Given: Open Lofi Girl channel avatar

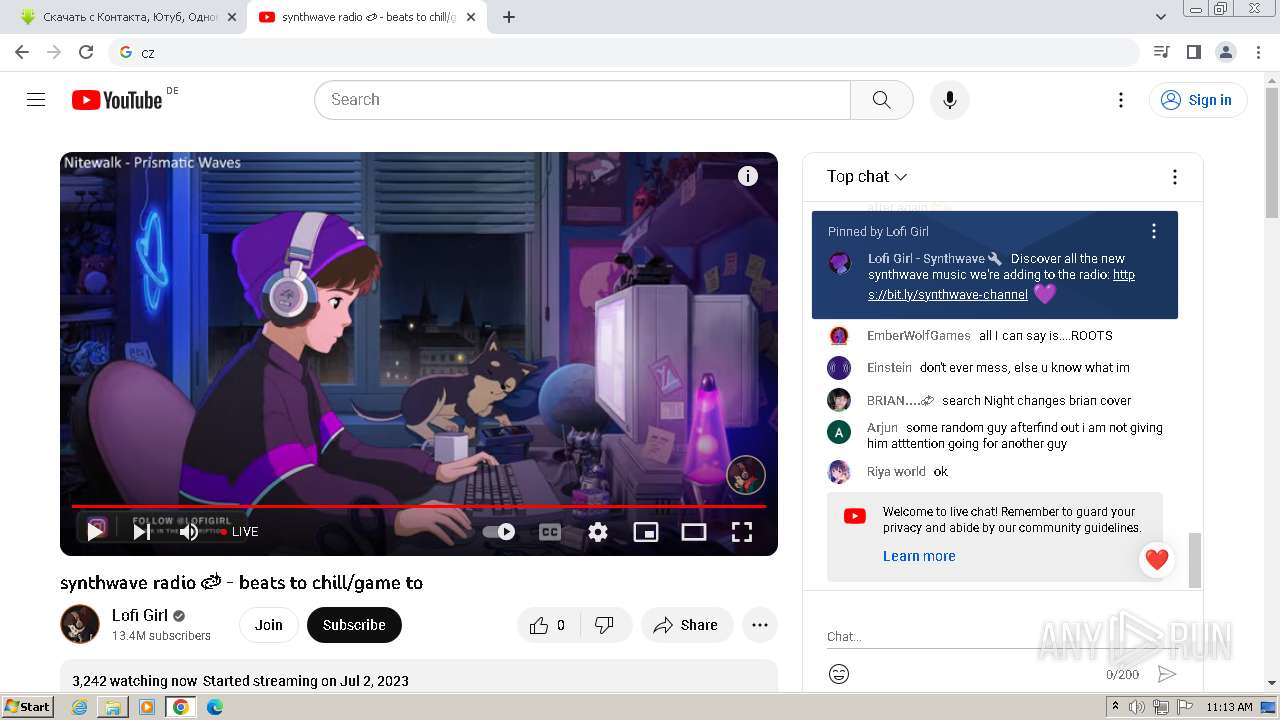Looking at the screenshot, I should point(80,624).
